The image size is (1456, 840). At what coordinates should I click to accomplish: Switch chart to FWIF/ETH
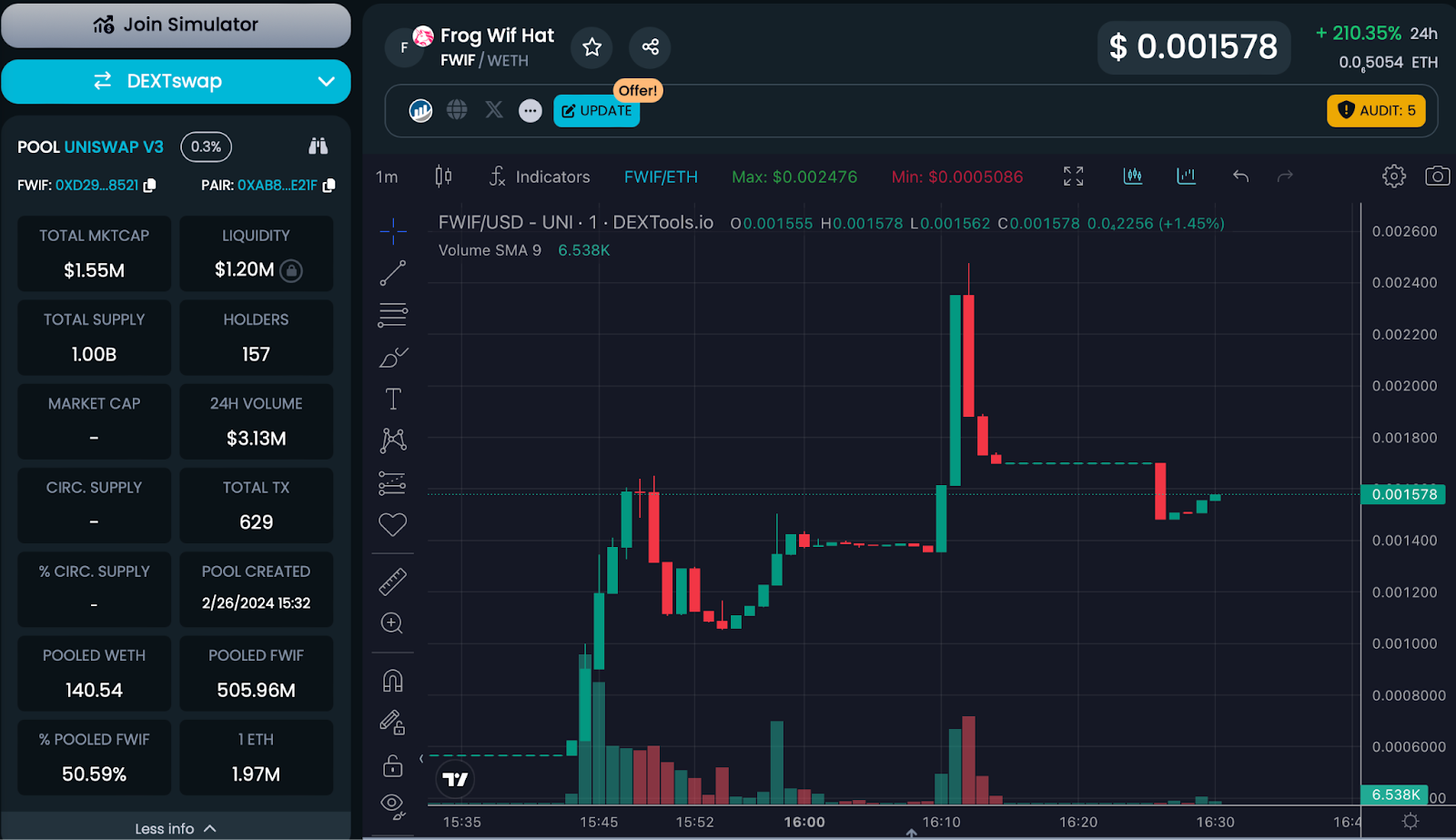pos(661,177)
